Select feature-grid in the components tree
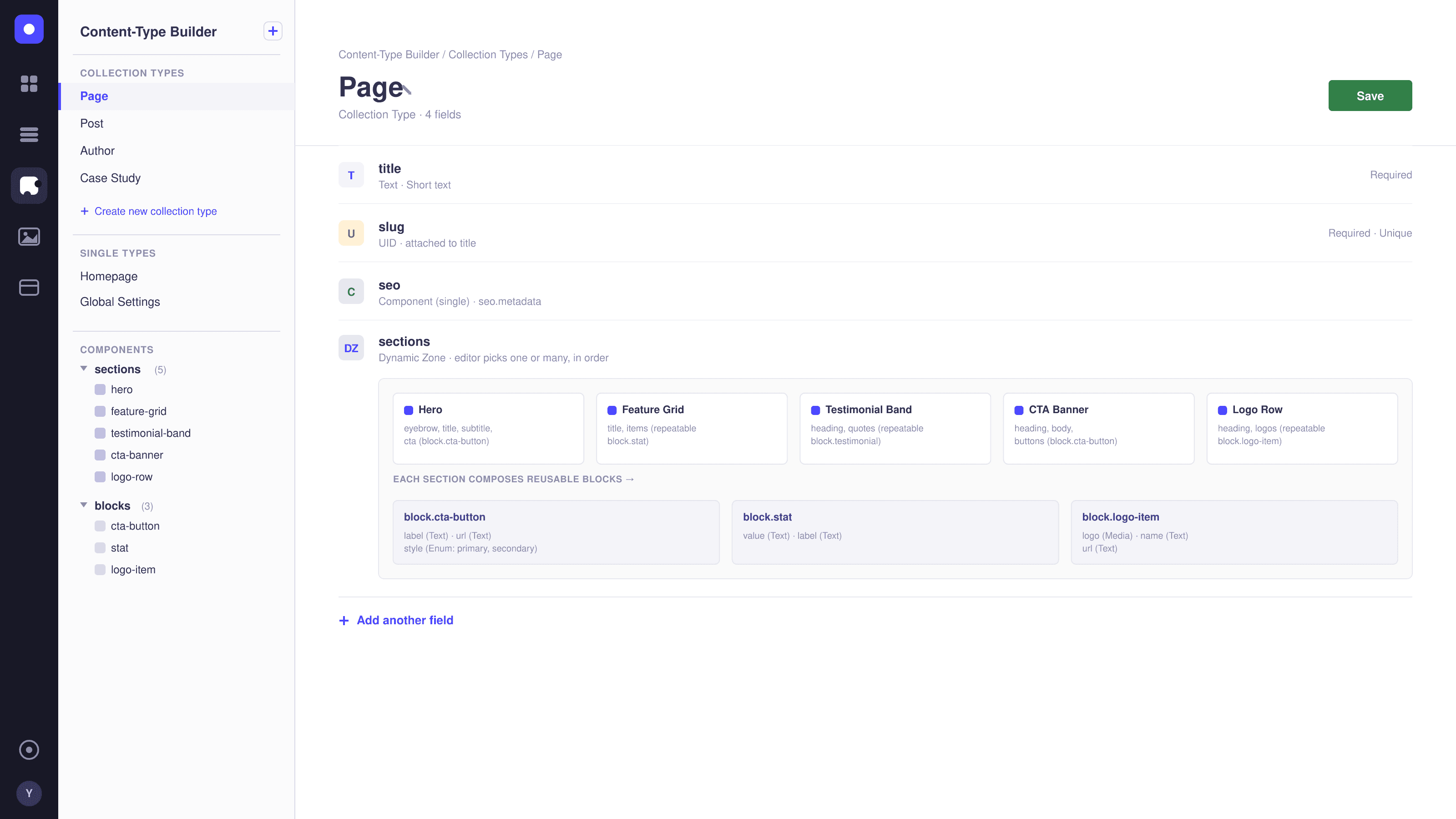 click(138, 411)
